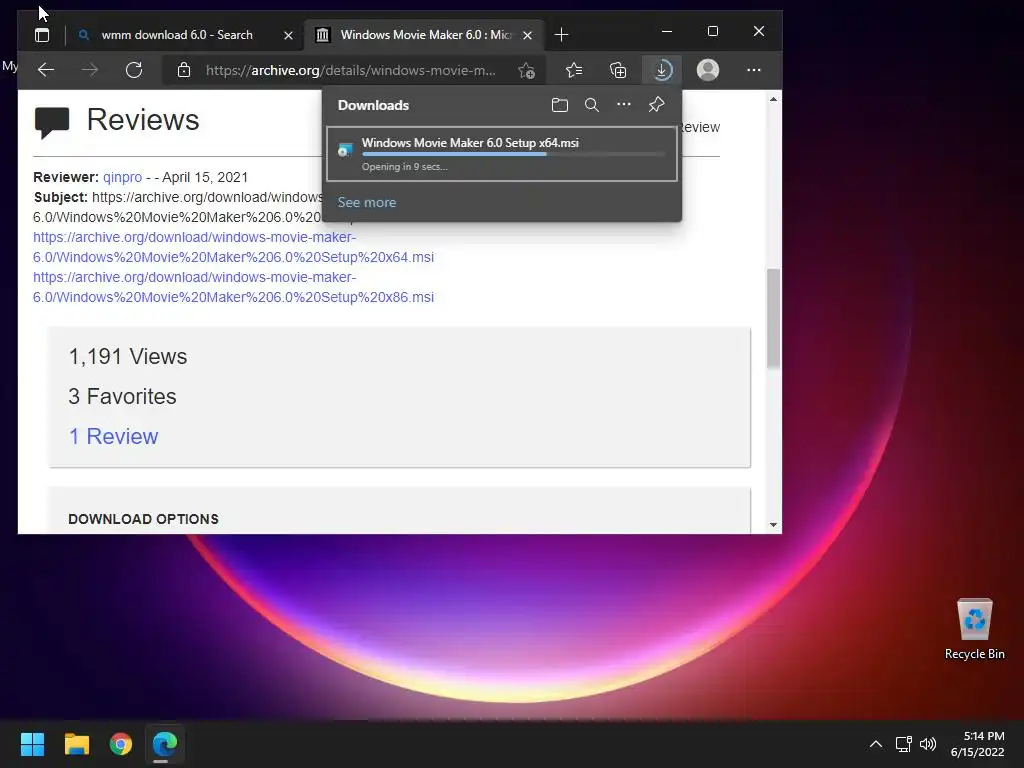
Task: Click the Reviews speech bubble icon
Action: [x=52, y=123]
